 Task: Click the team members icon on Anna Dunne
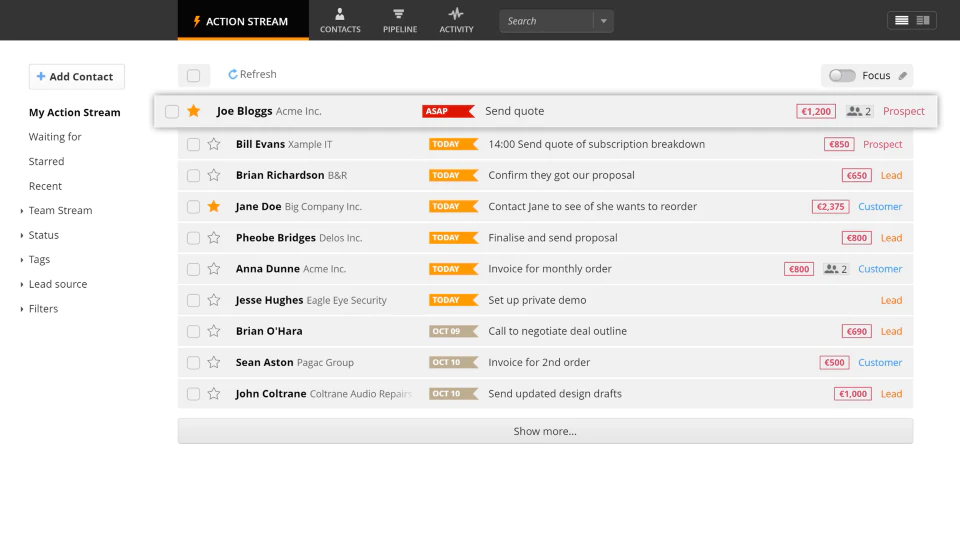pyautogui.click(x=831, y=269)
